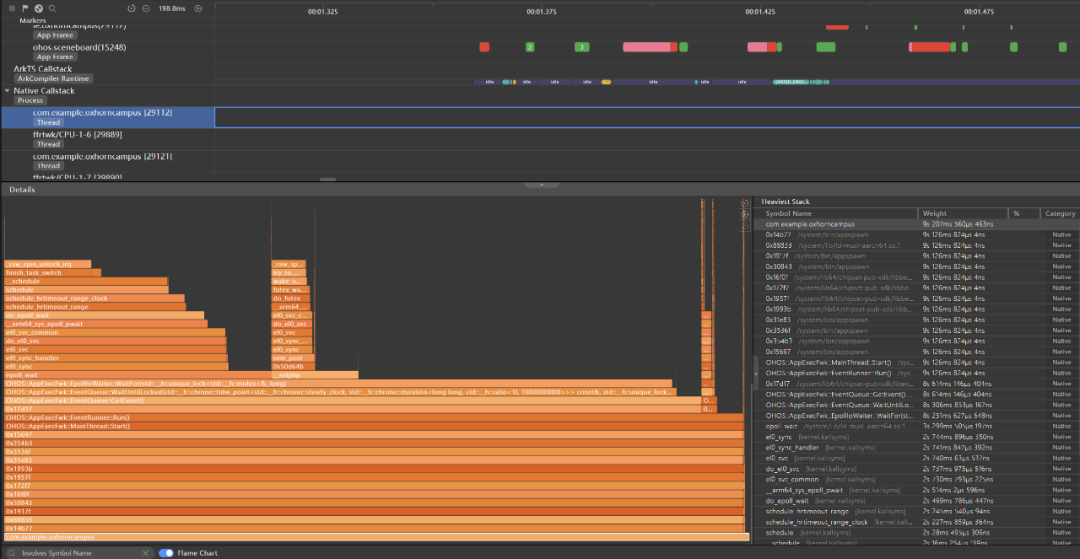The image size is (1080, 559).
Task: Sort by the Category column header
Action: pyautogui.click(x=1059, y=213)
